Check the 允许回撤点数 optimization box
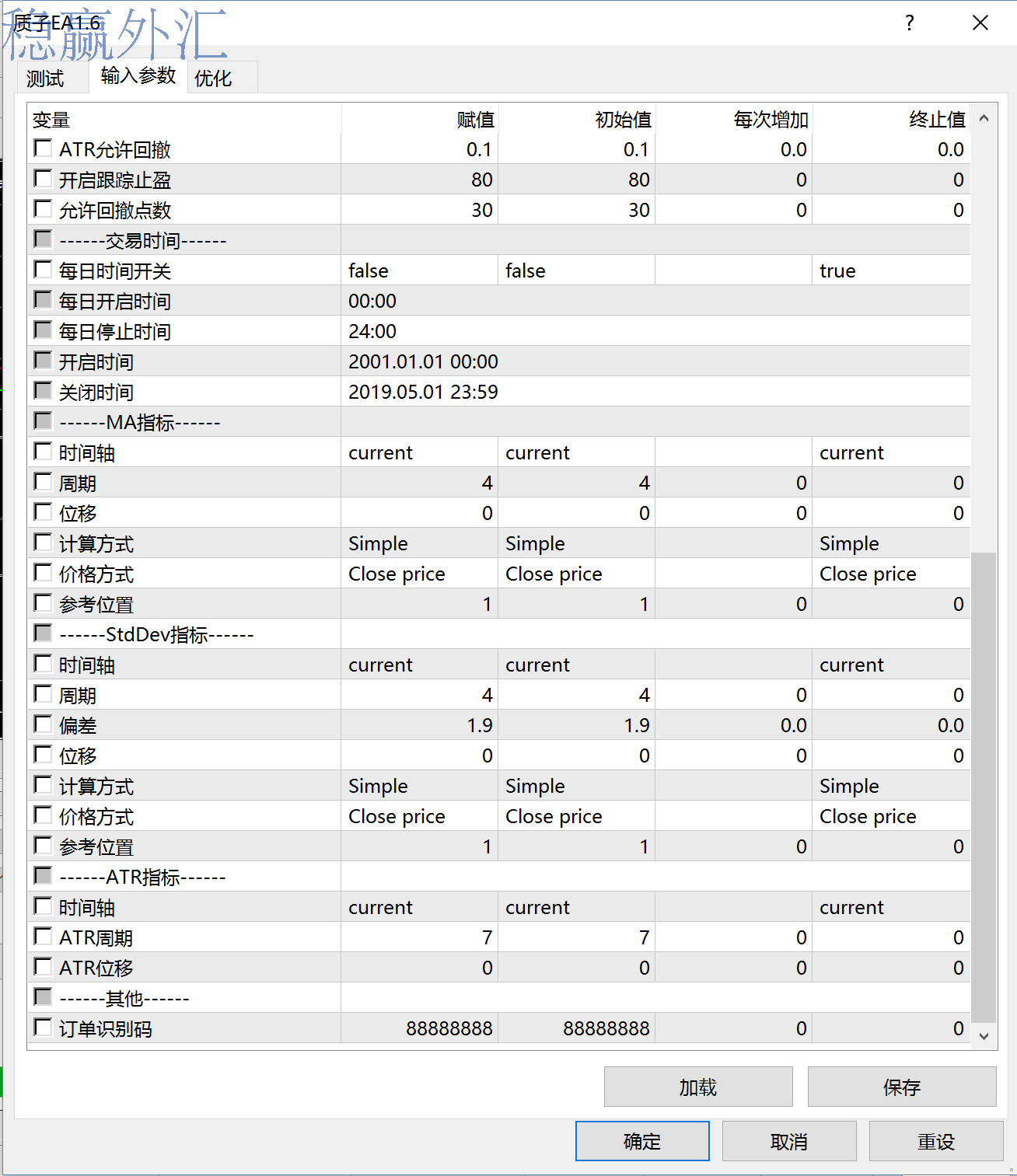 [44, 208]
